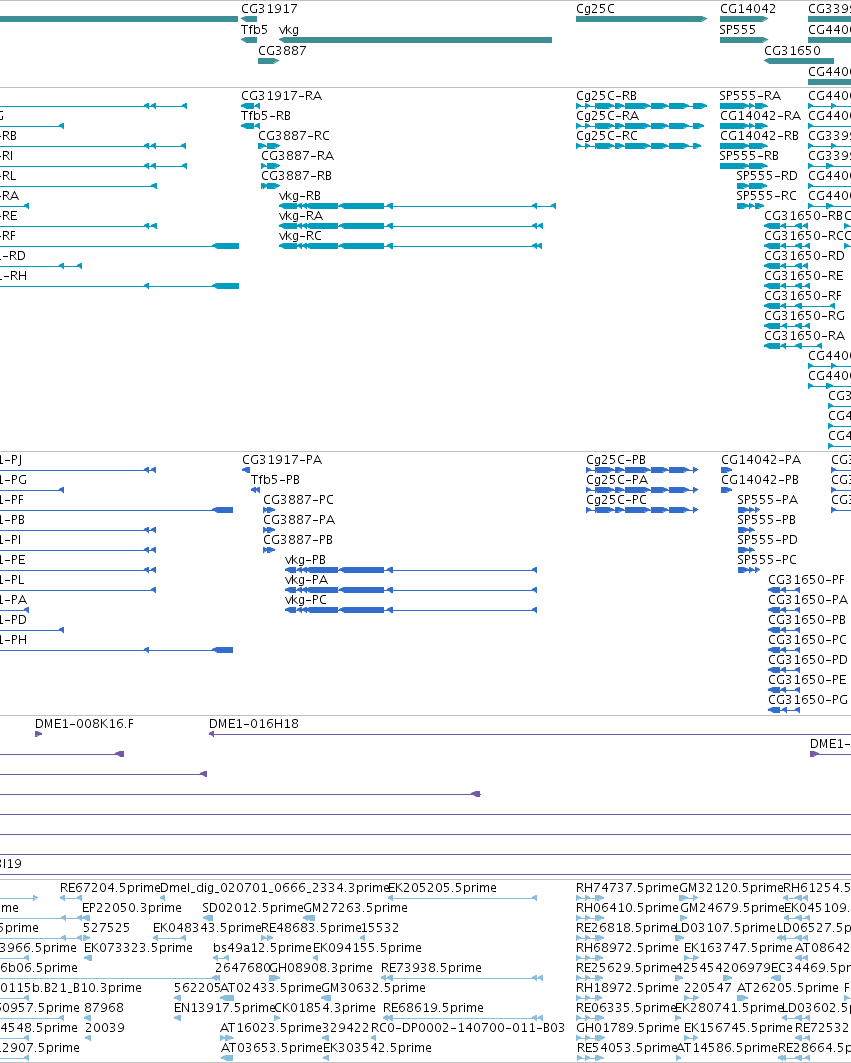Click the RE67204.5prime EST label
851x1063 pixels.
[110, 888]
